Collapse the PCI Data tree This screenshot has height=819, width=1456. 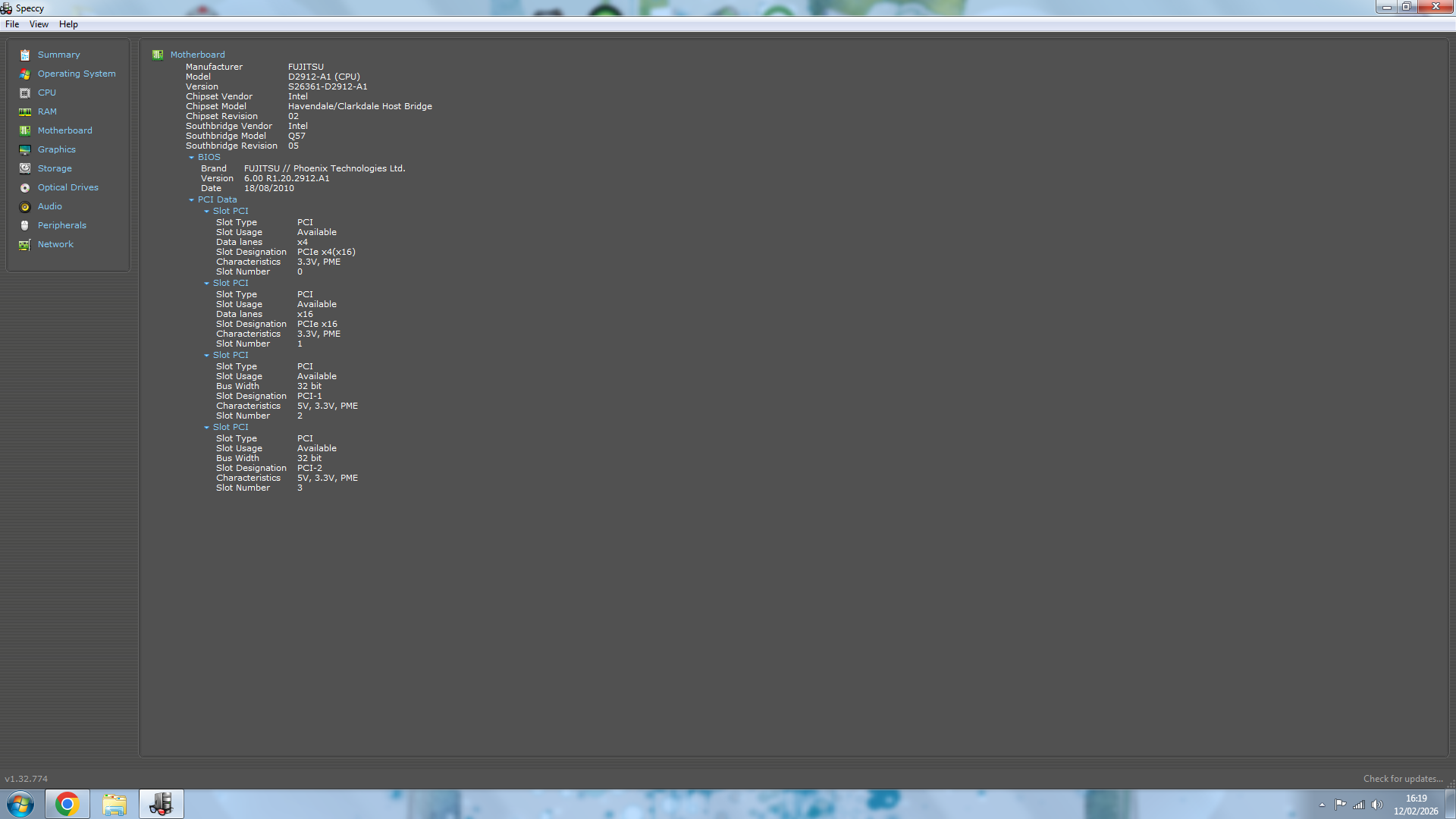(x=191, y=200)
